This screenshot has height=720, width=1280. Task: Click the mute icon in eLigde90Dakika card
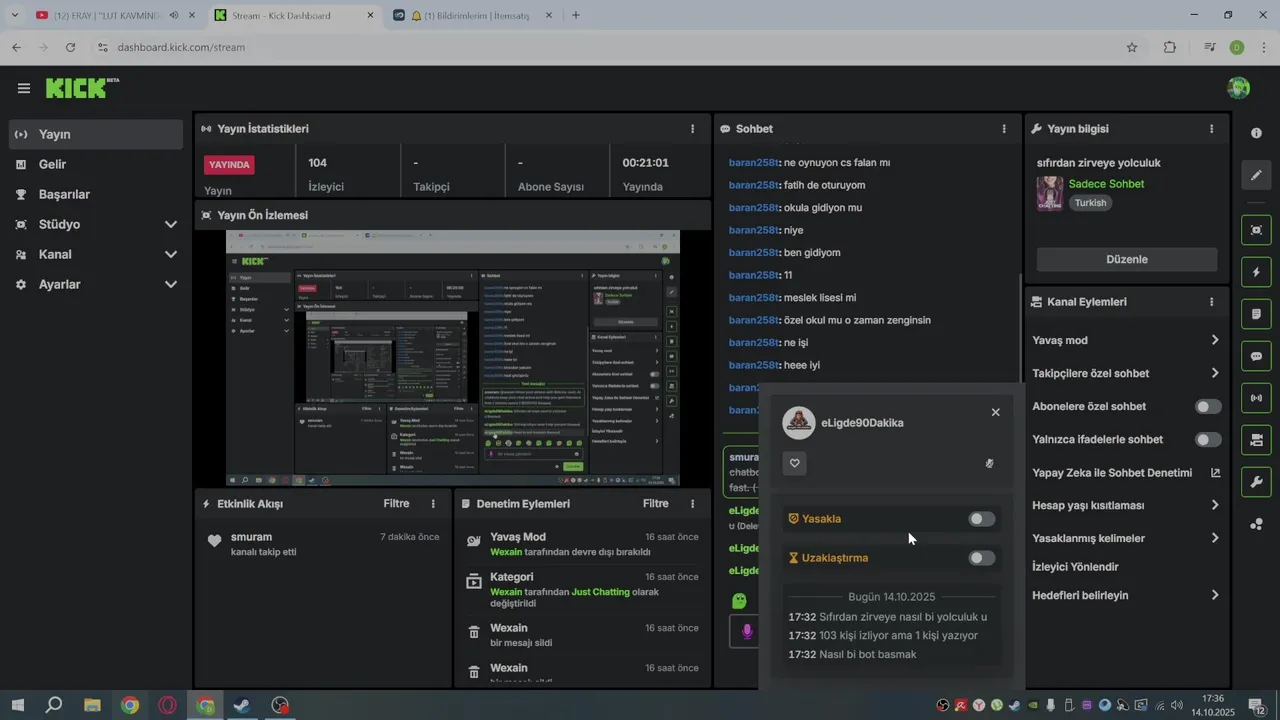(989, 463)
